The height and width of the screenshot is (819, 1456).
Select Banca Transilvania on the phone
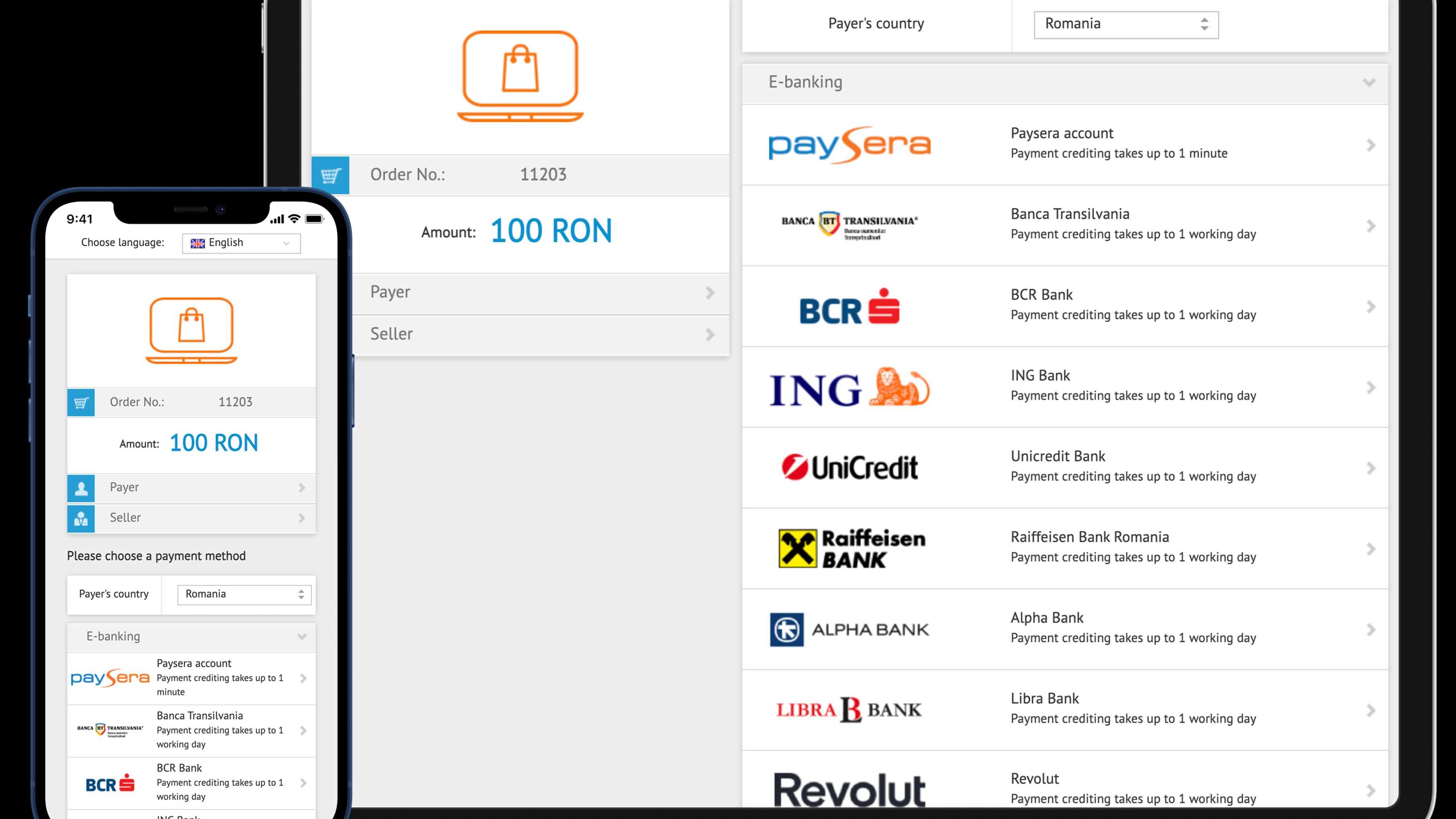tap(192, 731)
